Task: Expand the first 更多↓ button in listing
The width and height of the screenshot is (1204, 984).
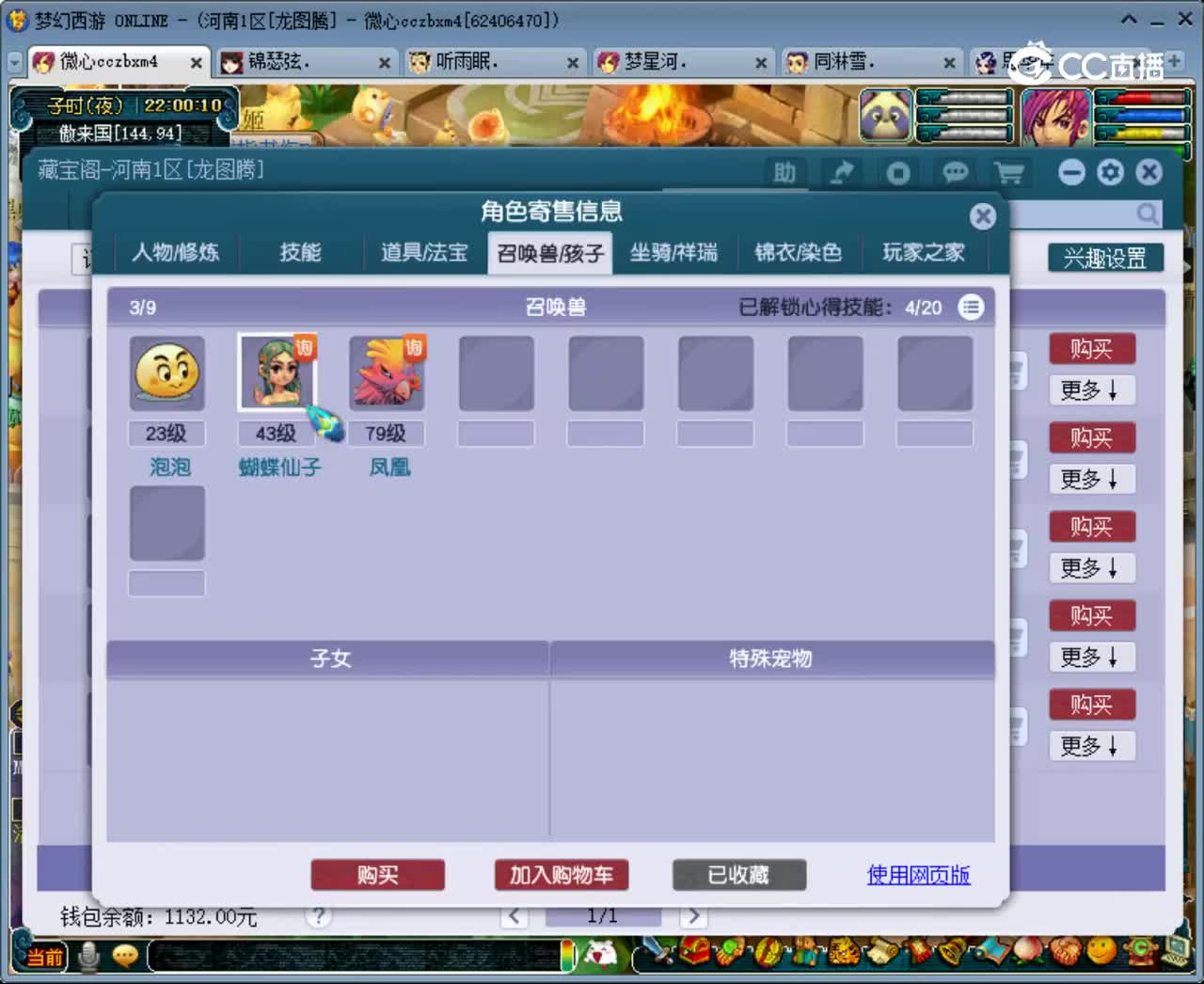Action: click(x=1092, y=389)
